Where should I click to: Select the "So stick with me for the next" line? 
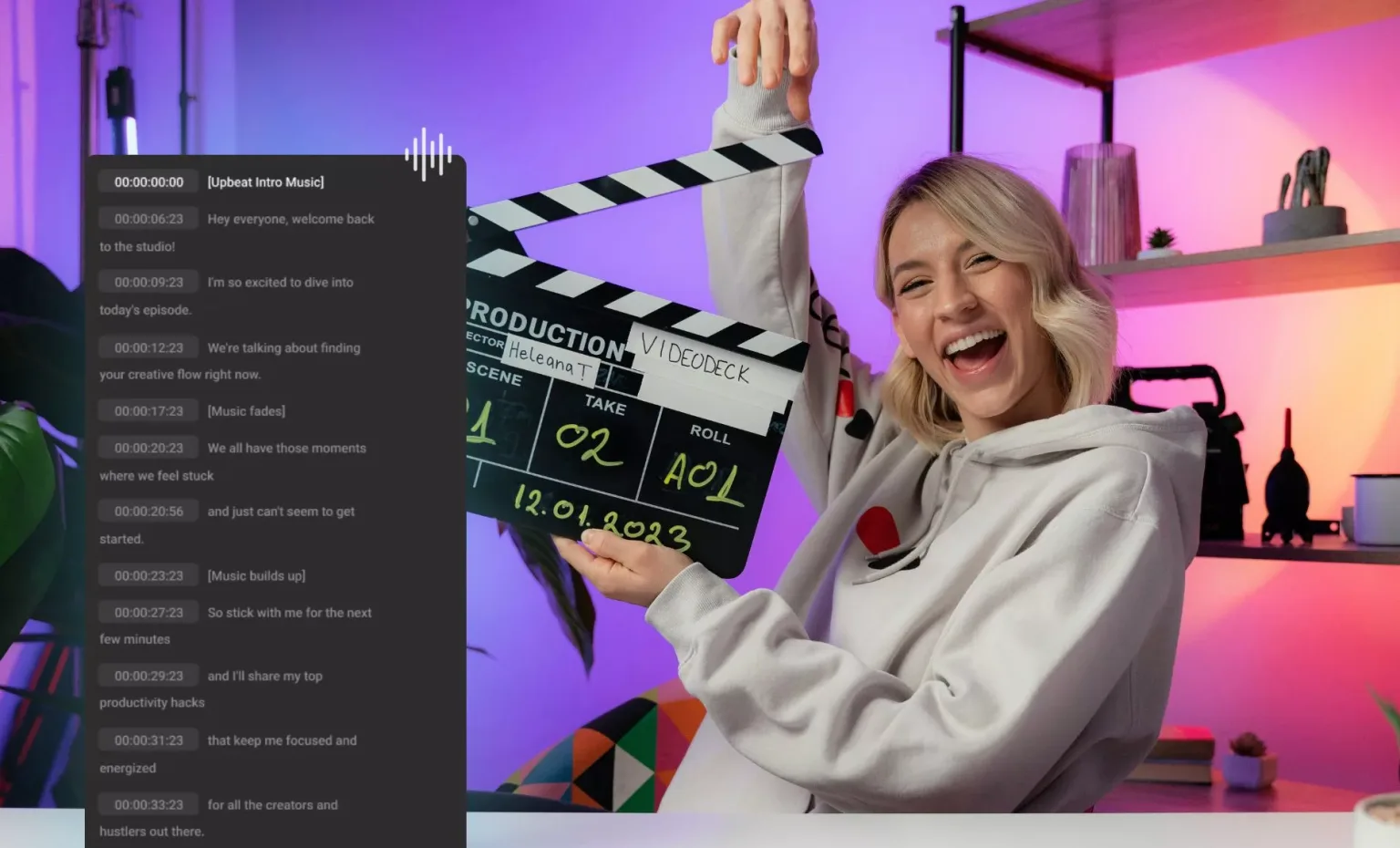[289, 613]
